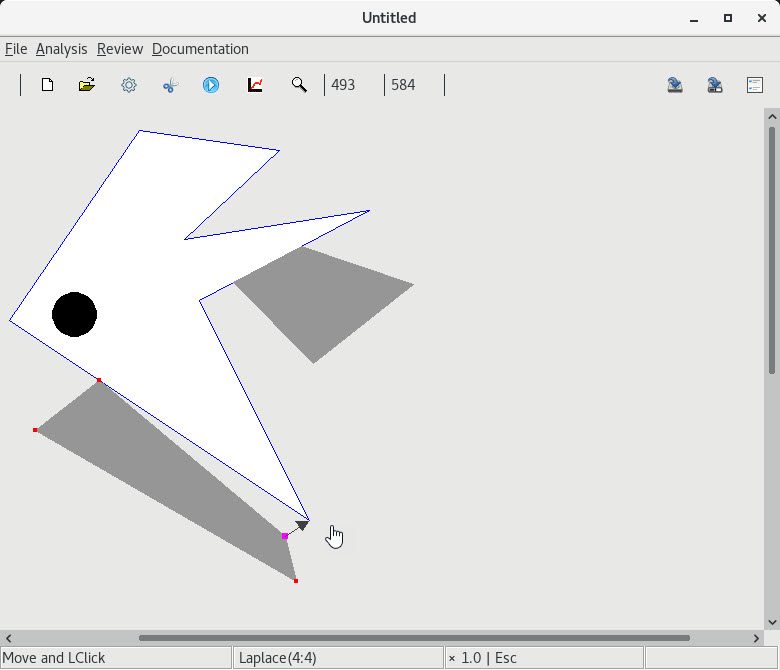The height and width of the screenshot is (670, 780).
Task: Click the Laplace(4:4) status field
Action: 338,658
